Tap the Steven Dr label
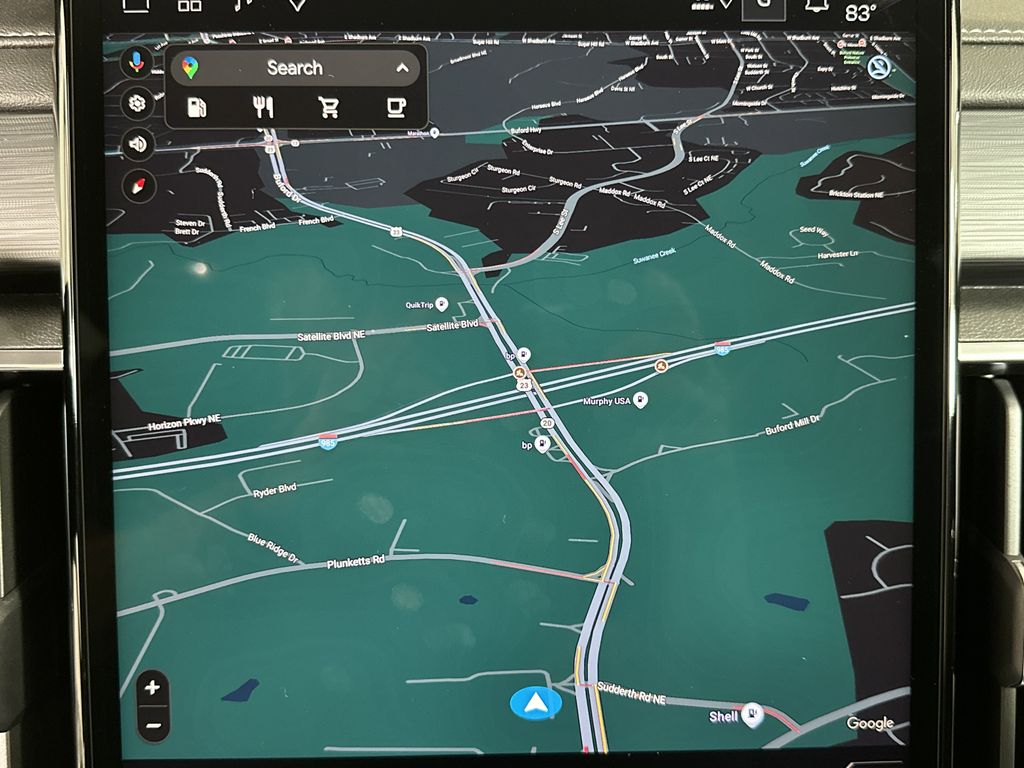 [x=190, y=223]
